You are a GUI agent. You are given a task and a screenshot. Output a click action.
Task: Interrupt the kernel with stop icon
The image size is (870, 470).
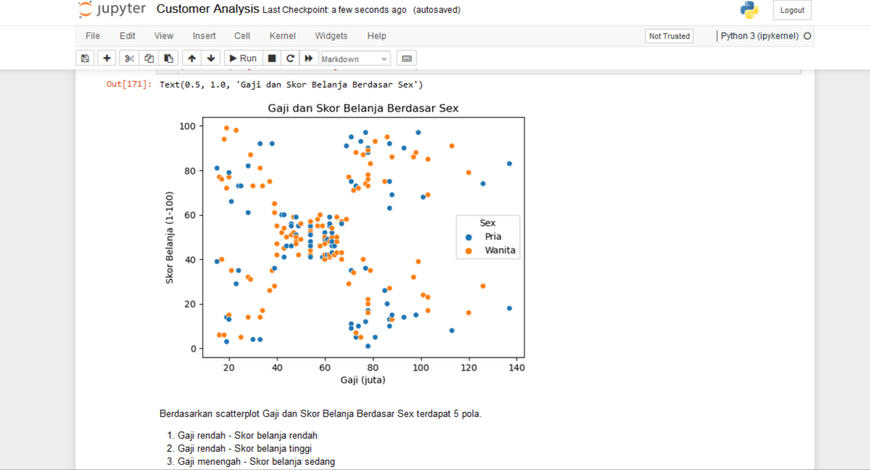point(271,59)
